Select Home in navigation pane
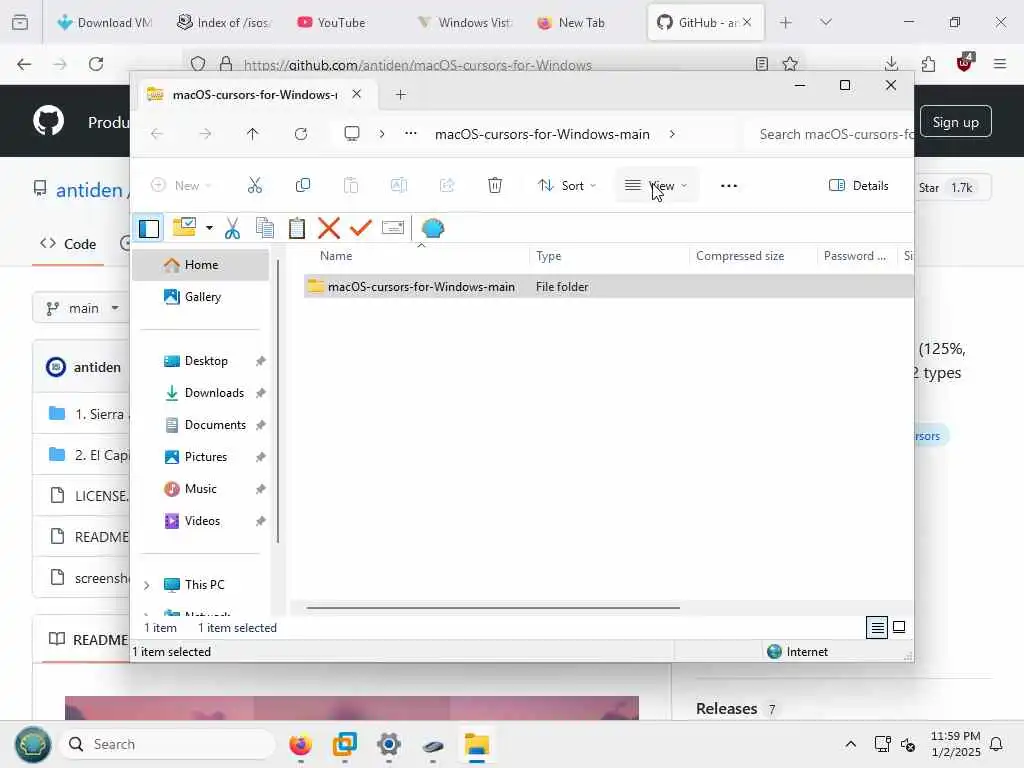This screenshot has width=1024, height=768. 201,265
